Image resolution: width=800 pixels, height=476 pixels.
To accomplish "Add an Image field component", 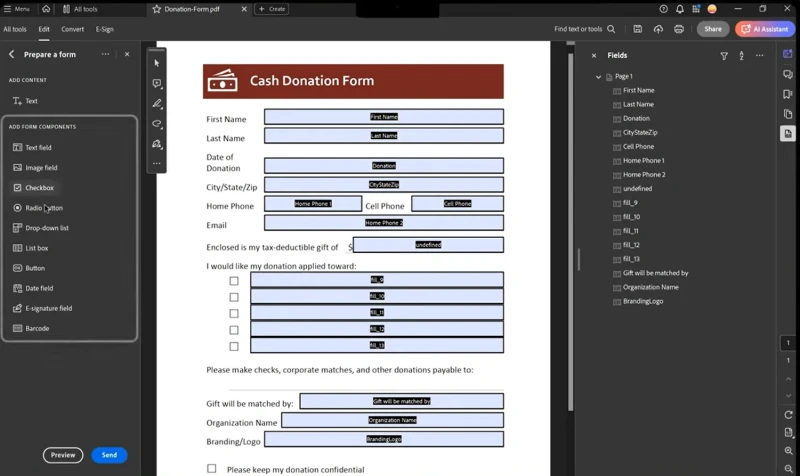I will point(35,167).
